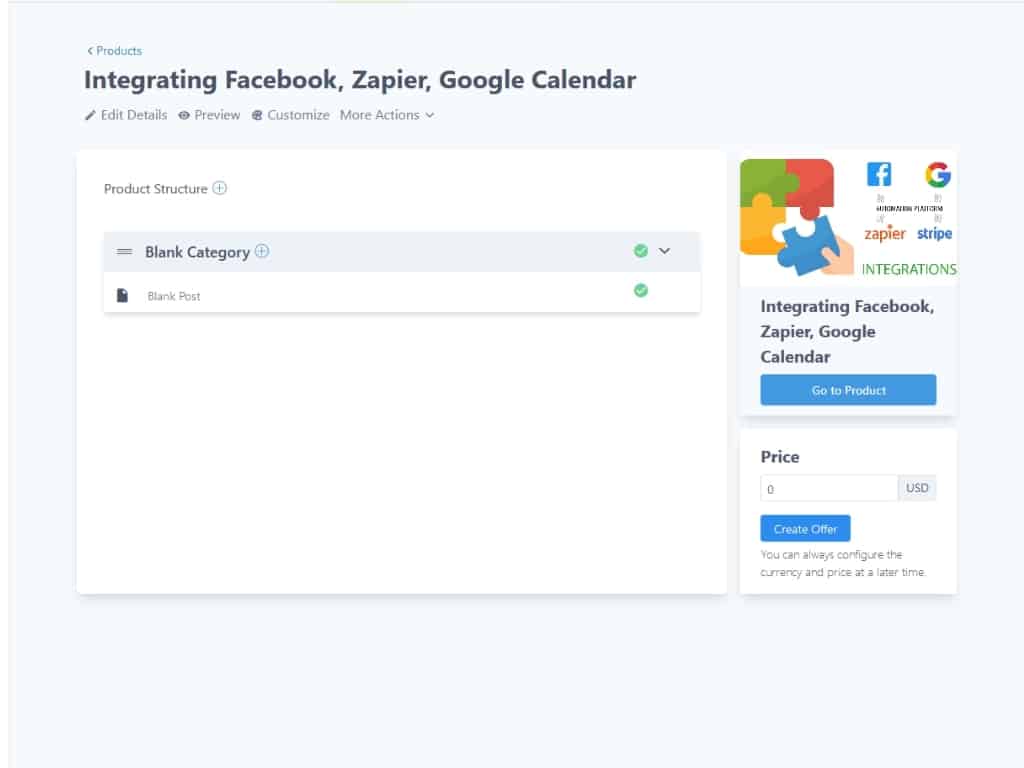Click the pencil icon for Edit Details
Screen dimensions: 1024x768
[90, 116]
